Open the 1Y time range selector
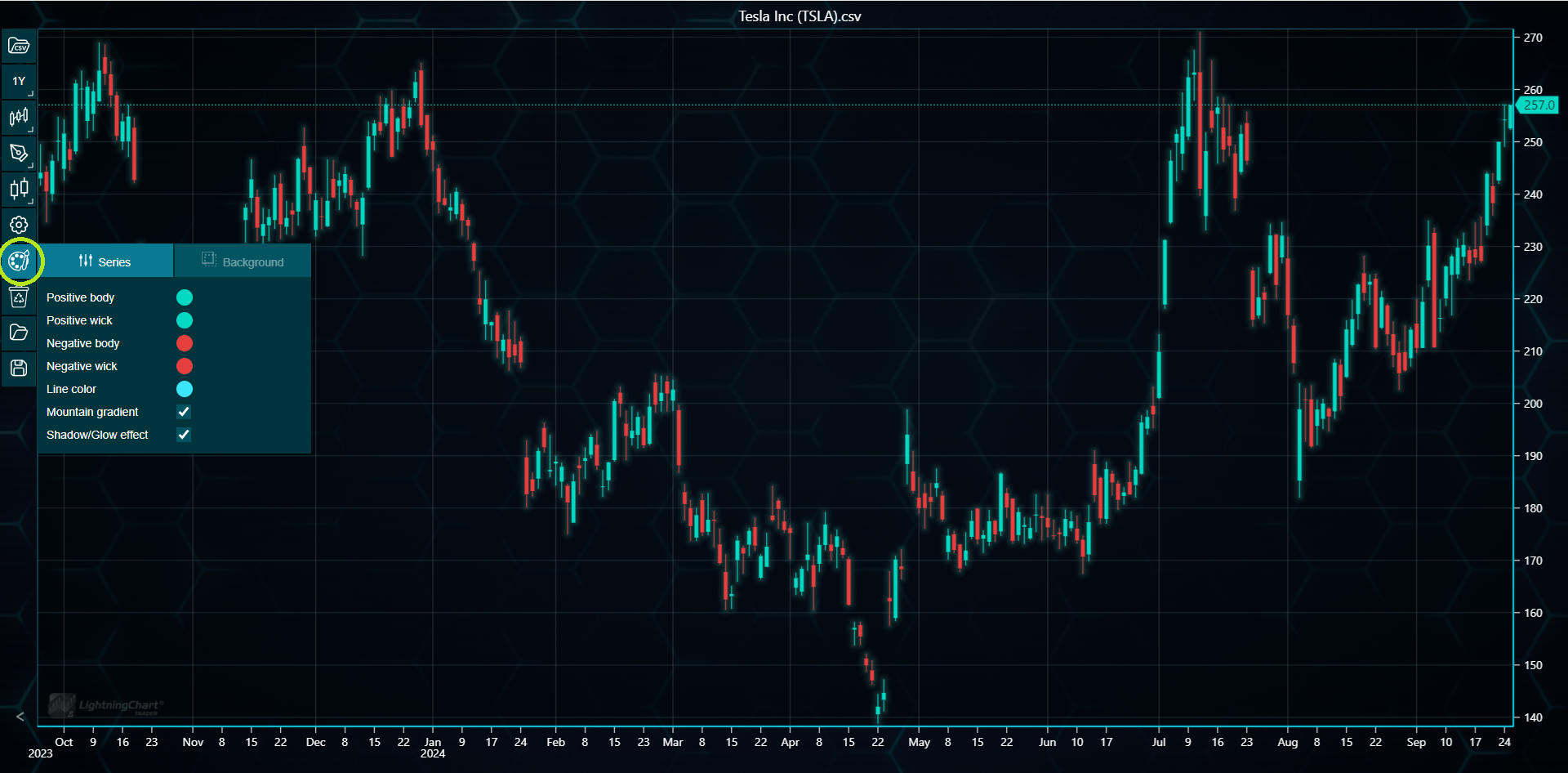The height and width of the screenshot is (773, 1568). coord(19,82)
